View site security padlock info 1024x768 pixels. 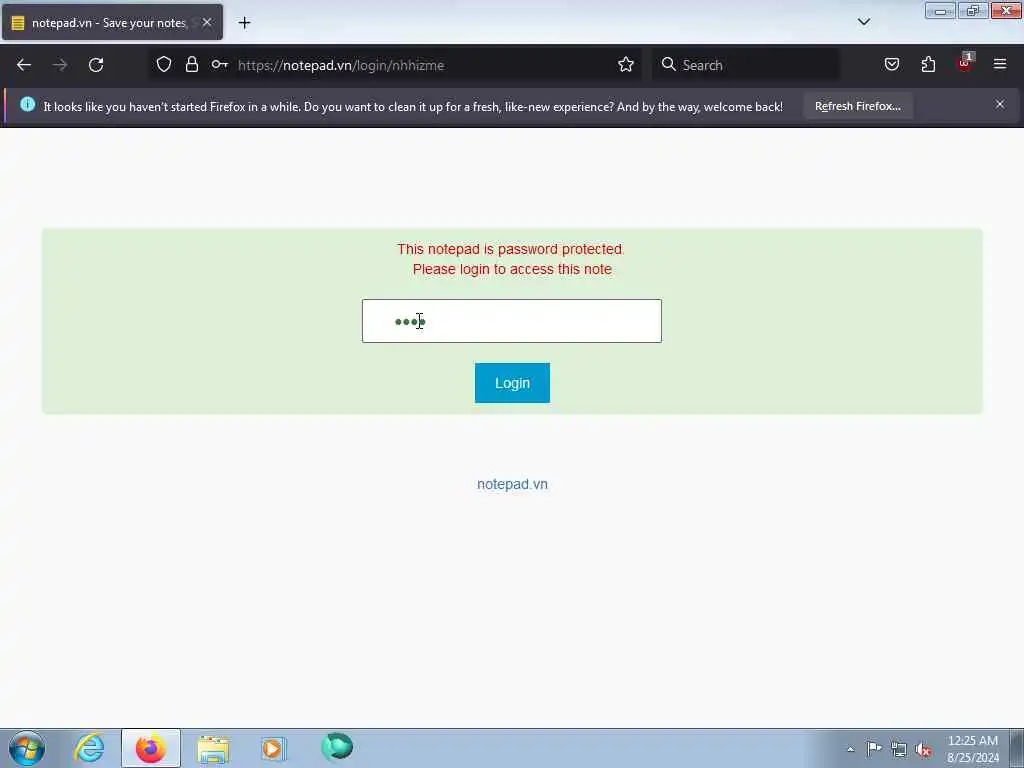[x=191, y=64]
